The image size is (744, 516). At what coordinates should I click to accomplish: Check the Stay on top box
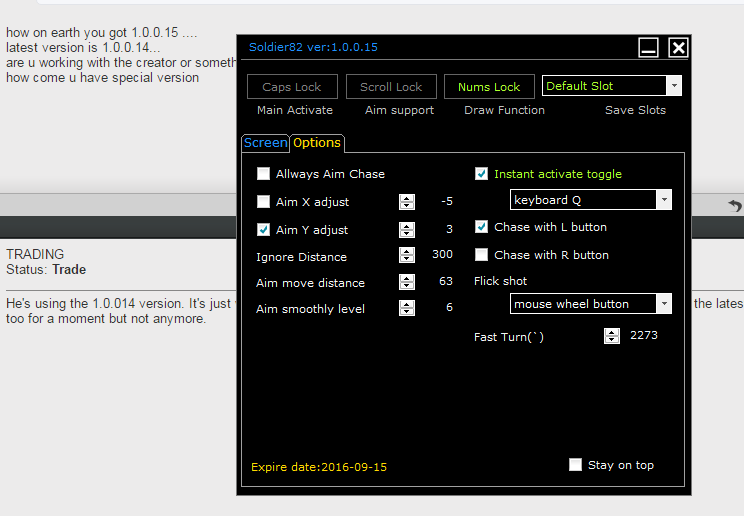[575, 465]
